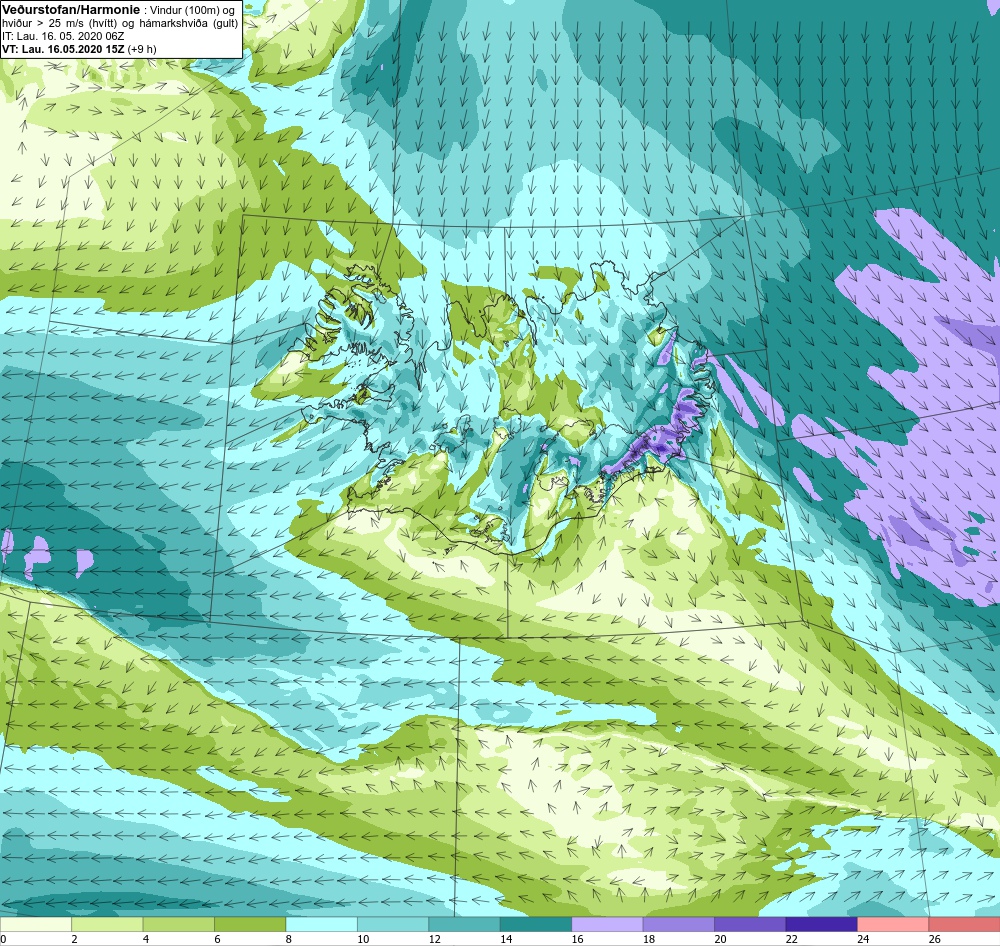Click the dark teal 14–16 m/s legend swatch
Viewport: 1000px width, 946px height.
coord(536,924)
